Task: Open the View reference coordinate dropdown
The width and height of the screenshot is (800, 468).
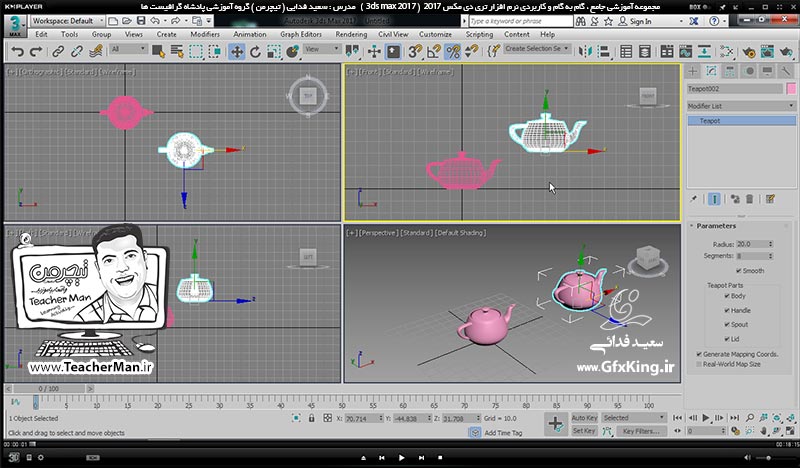Action: [322, 49]
